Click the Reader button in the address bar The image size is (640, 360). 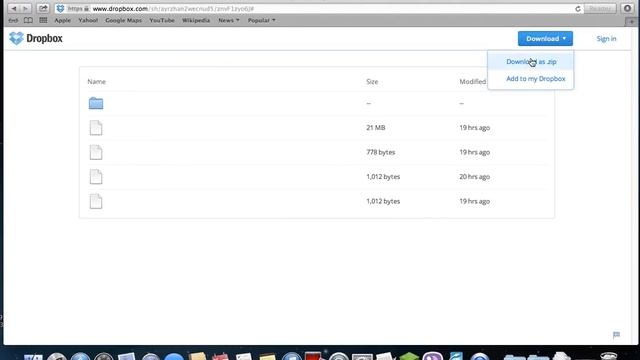(600, 9)
